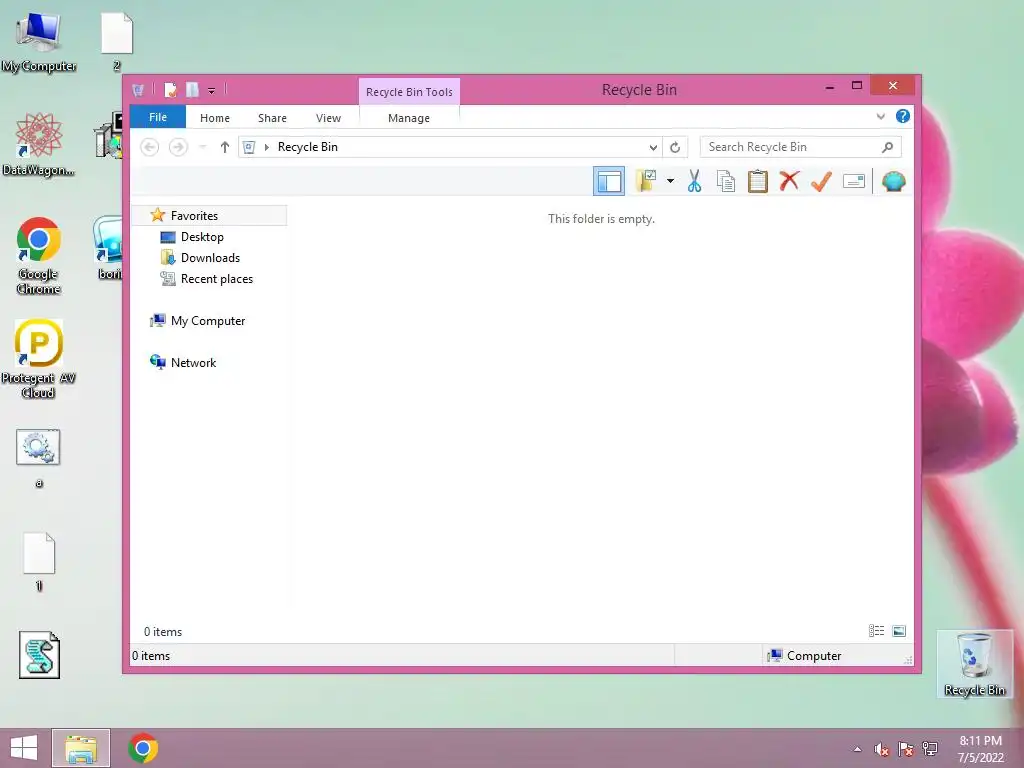Select the script scroll icon on desktop
Screen dimensions: 1024x768
[x=39, y=655]
